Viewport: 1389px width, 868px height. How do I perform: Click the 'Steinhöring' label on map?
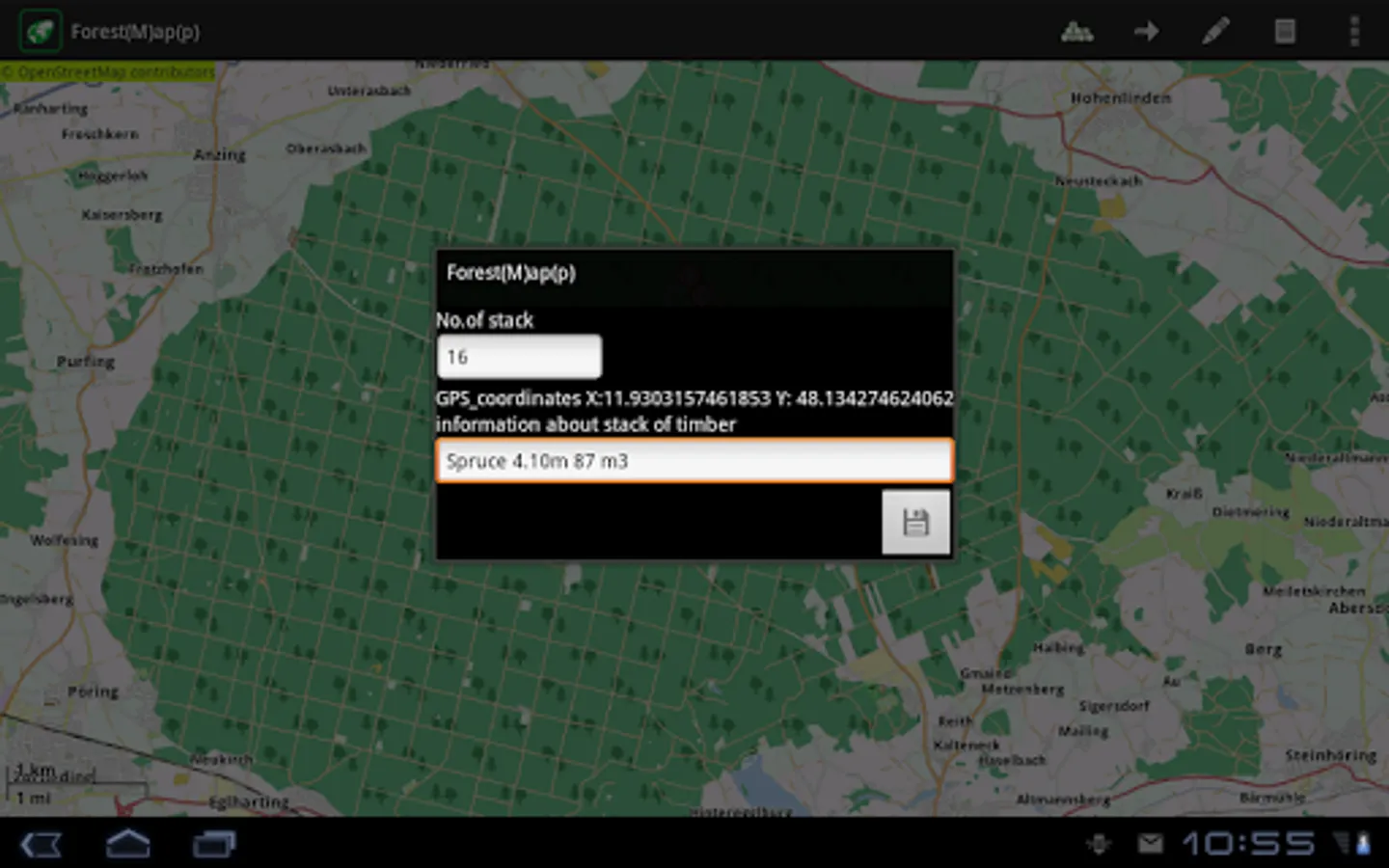click(1330, 755)
